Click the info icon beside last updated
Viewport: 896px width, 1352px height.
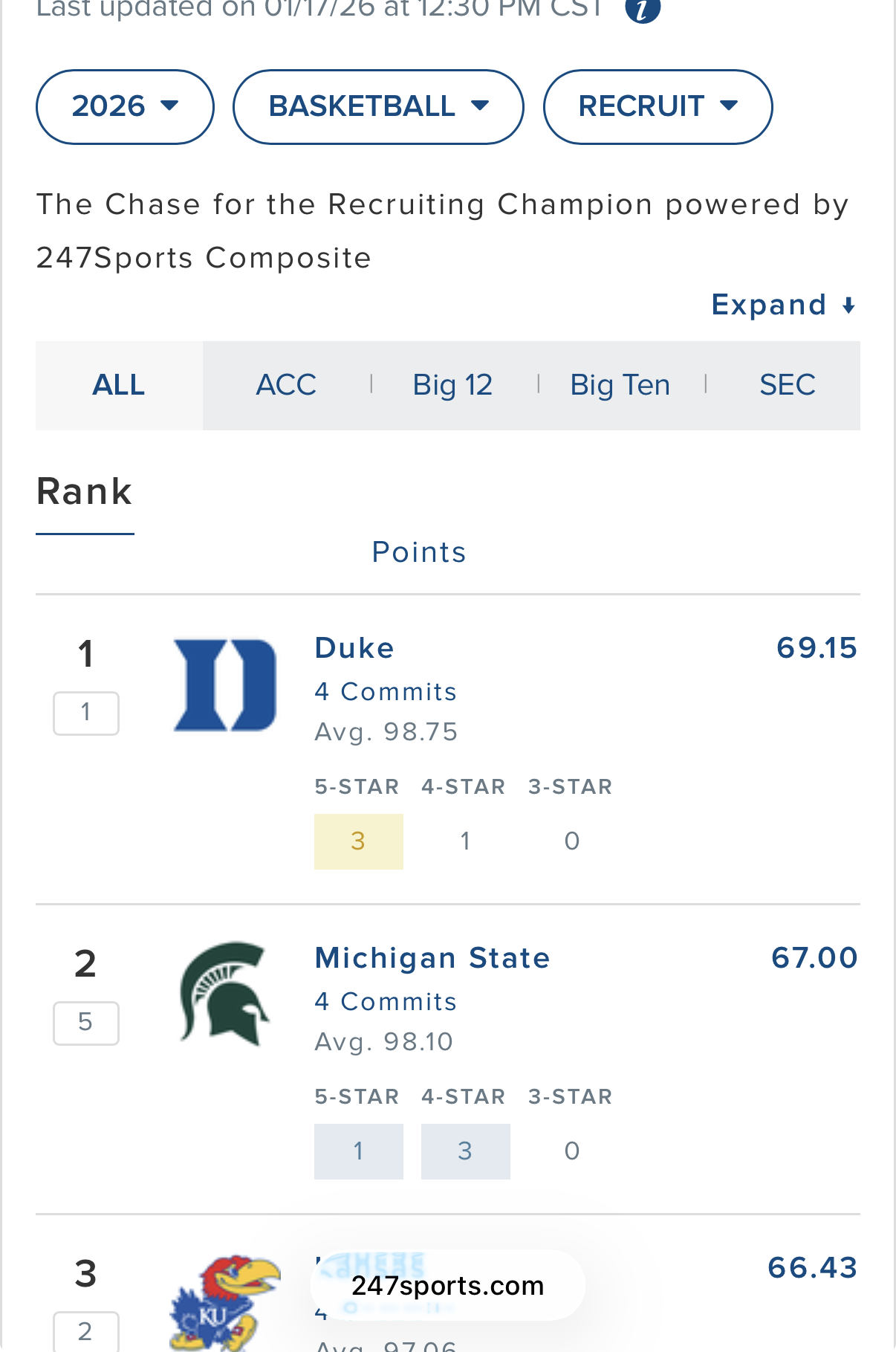(643, 10)
